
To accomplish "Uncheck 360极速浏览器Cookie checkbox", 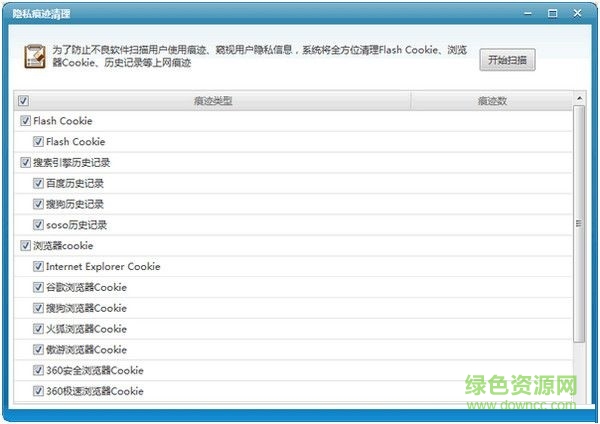I will (x=38, y=391).
